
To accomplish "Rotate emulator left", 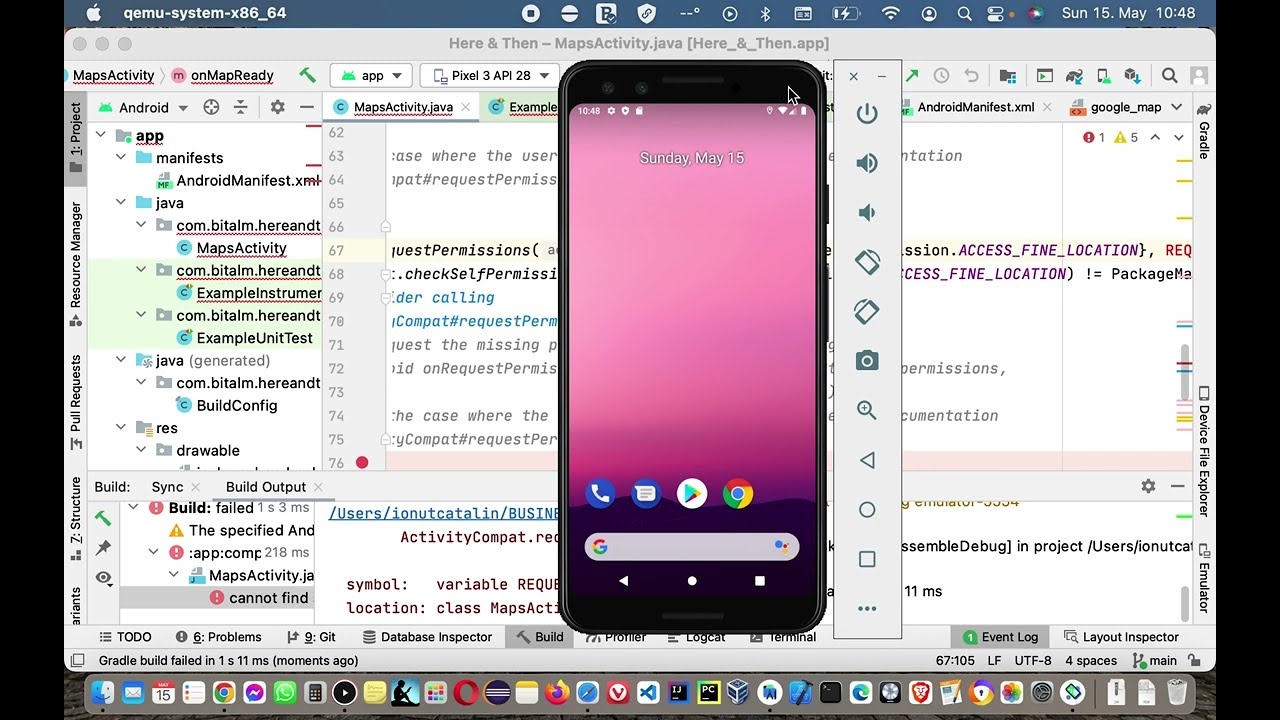I will pyautogui.click(x=867, y=262).
